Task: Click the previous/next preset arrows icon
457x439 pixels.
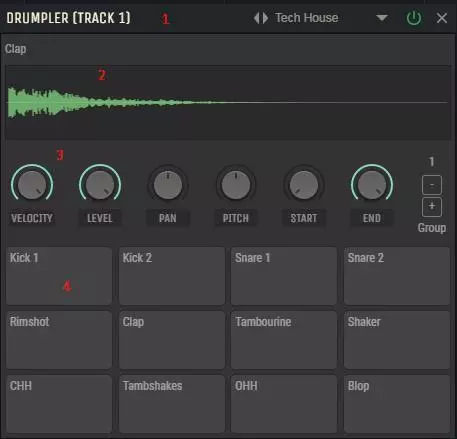Action: [x=261, y=18]
